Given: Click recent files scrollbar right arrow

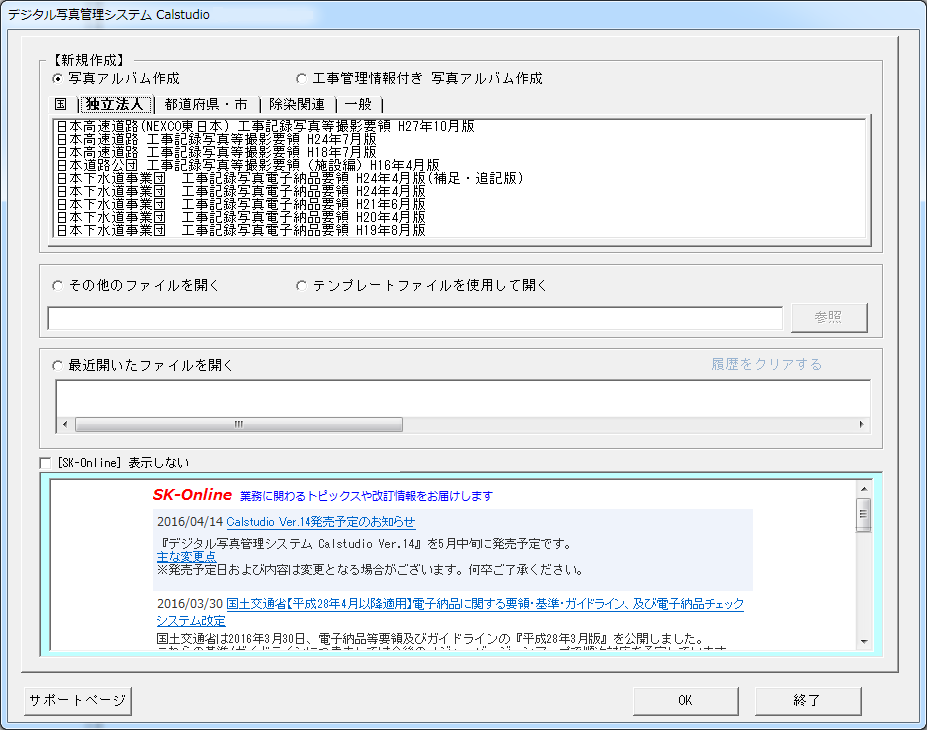Looking at the screenshot, I should point(861,424).
